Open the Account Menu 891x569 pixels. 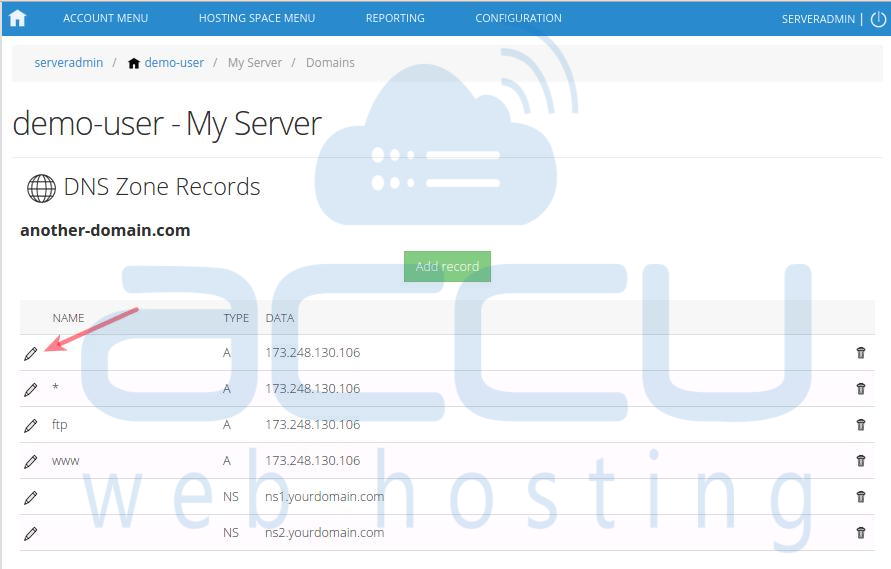point(105,18)
